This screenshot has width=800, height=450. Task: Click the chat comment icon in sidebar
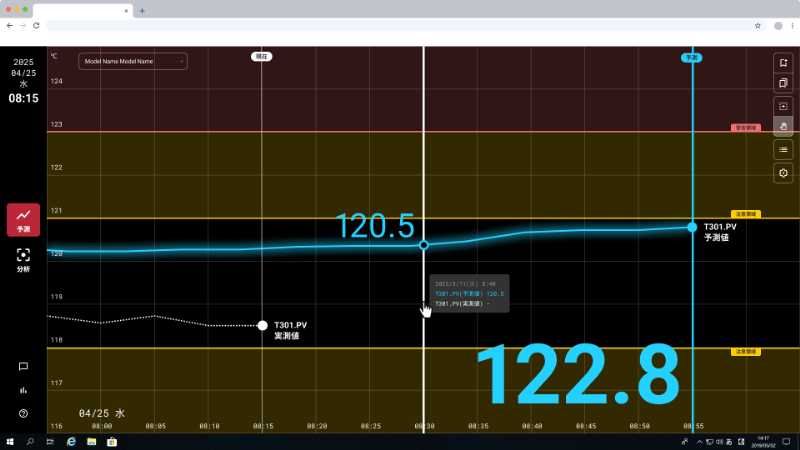tap(23, 367)
